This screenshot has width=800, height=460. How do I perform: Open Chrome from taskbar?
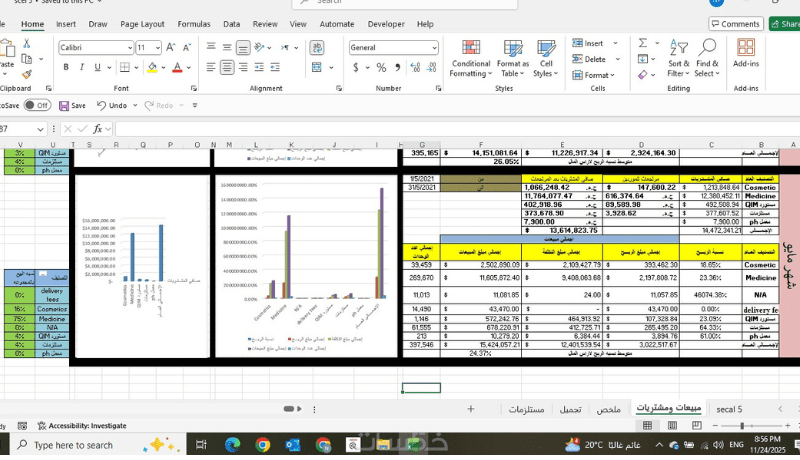pos(263,445)
